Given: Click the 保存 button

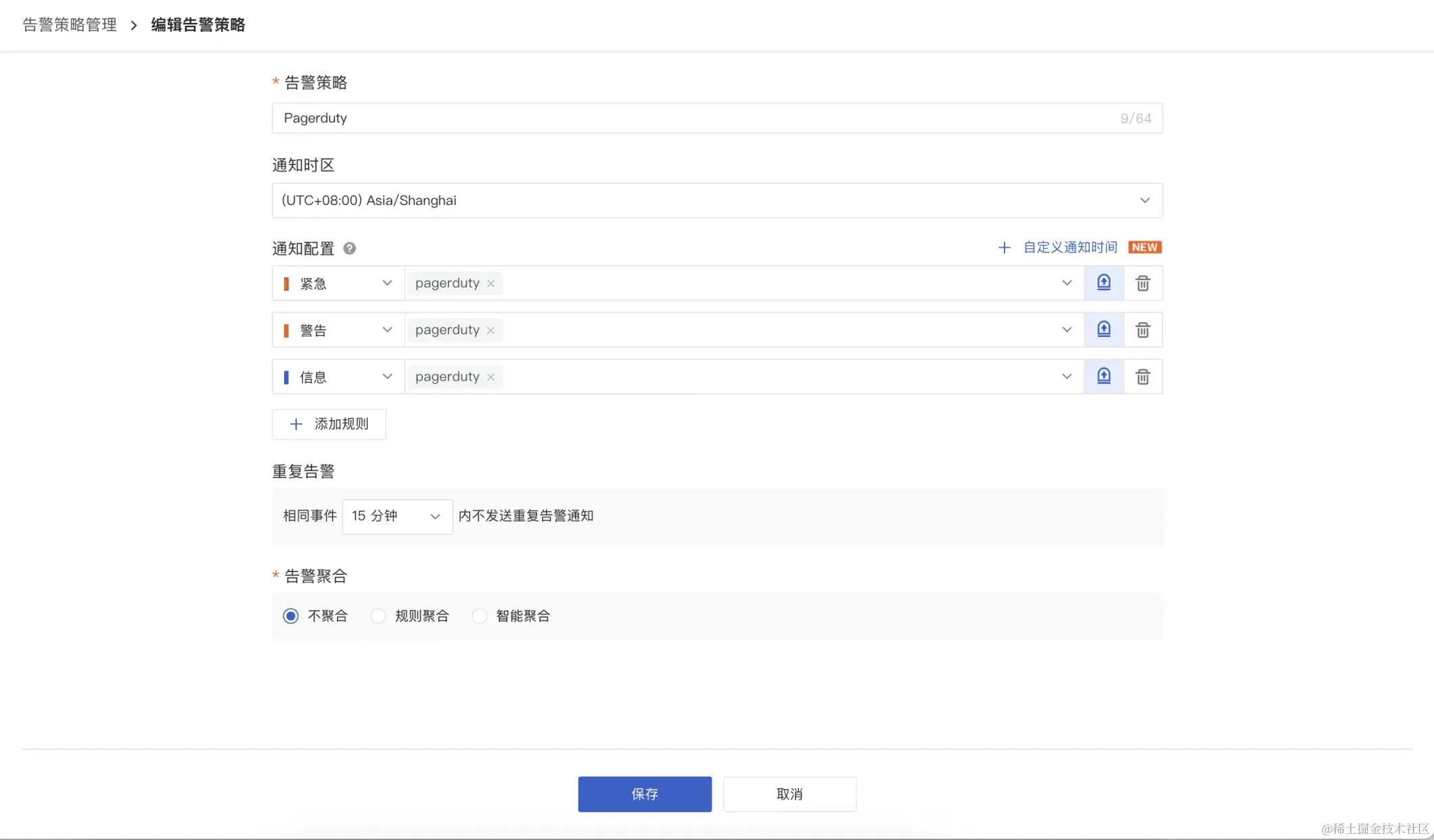Looking at the screenshot, I should click(644, 794).
